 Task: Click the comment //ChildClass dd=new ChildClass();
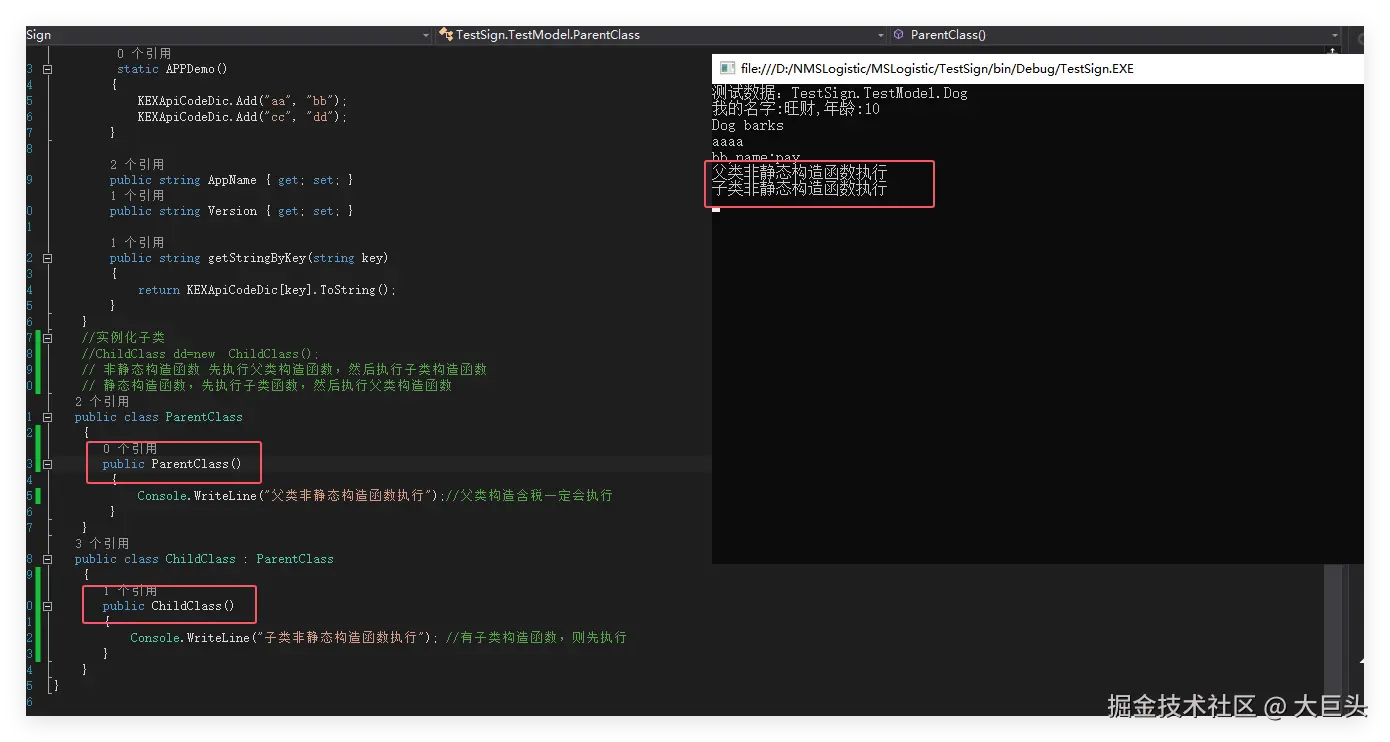click(200, 354)
